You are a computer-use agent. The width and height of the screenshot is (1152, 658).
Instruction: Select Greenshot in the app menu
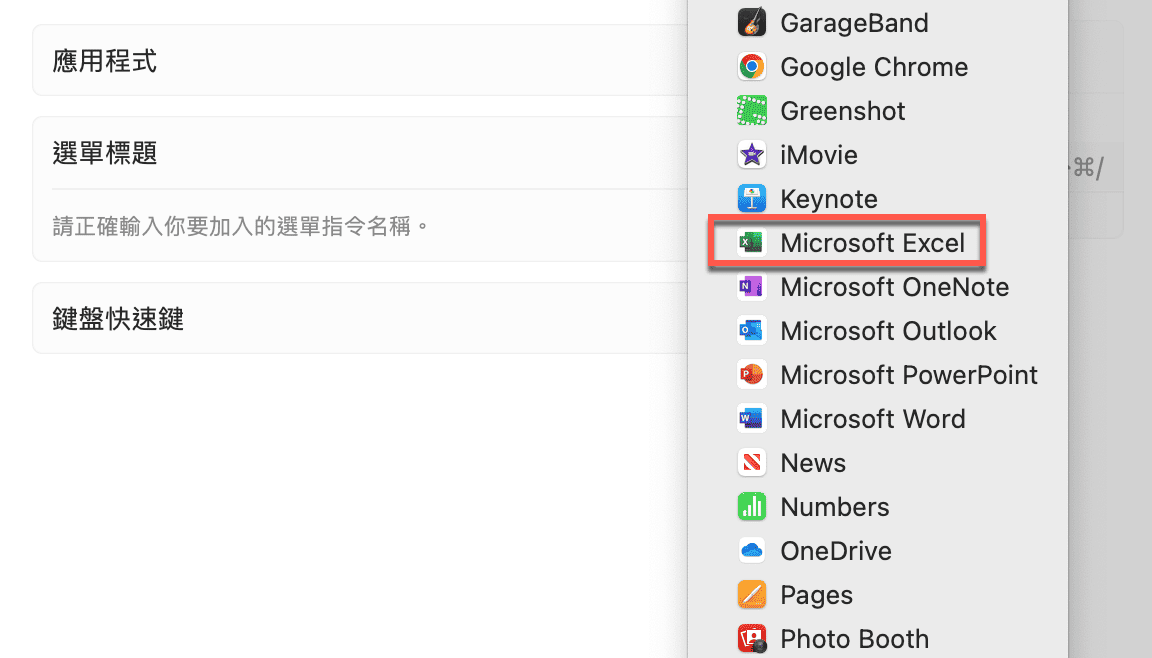877,111
